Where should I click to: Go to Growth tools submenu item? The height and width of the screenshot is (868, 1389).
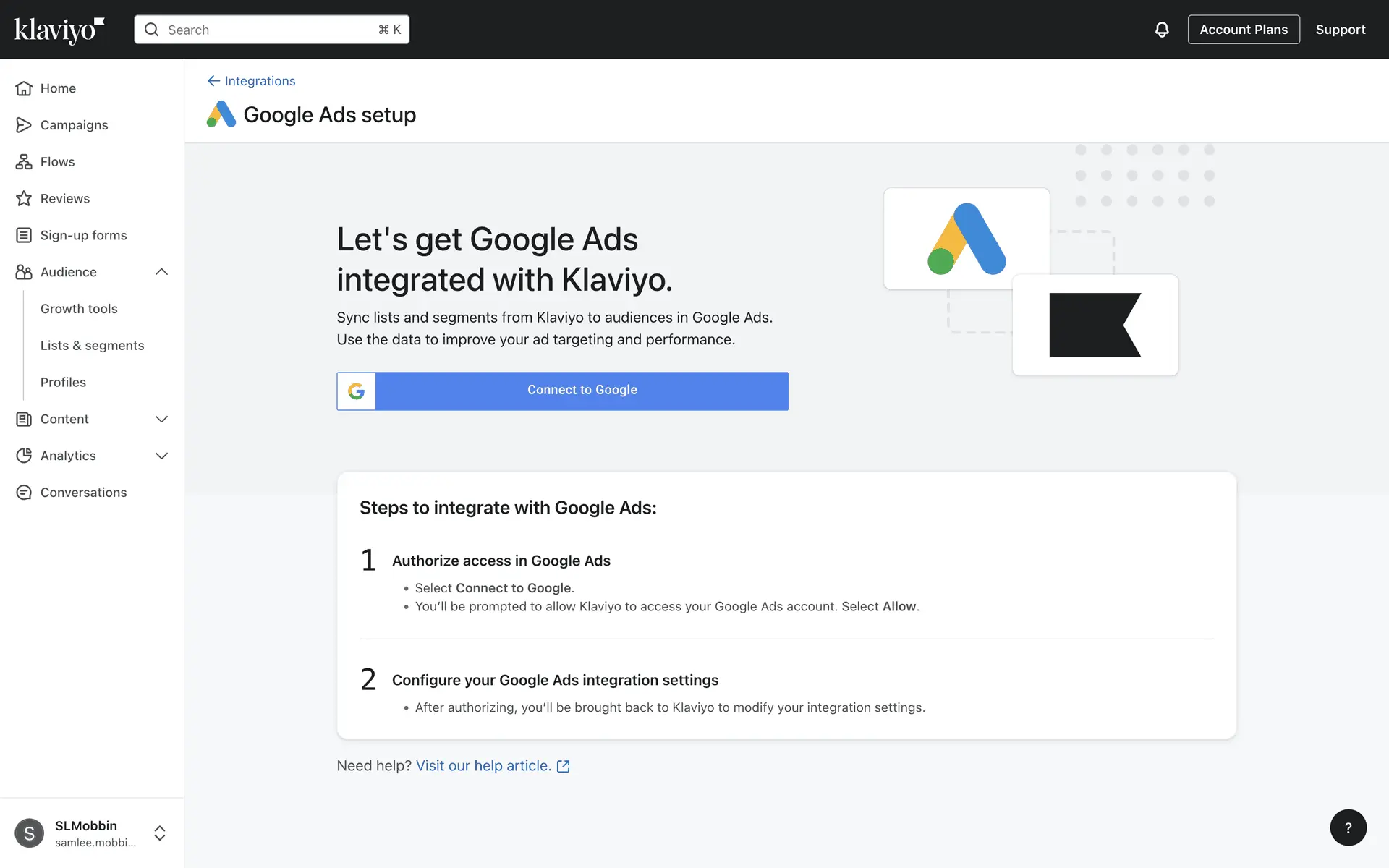pyautogui.click(x=79, y=309)
